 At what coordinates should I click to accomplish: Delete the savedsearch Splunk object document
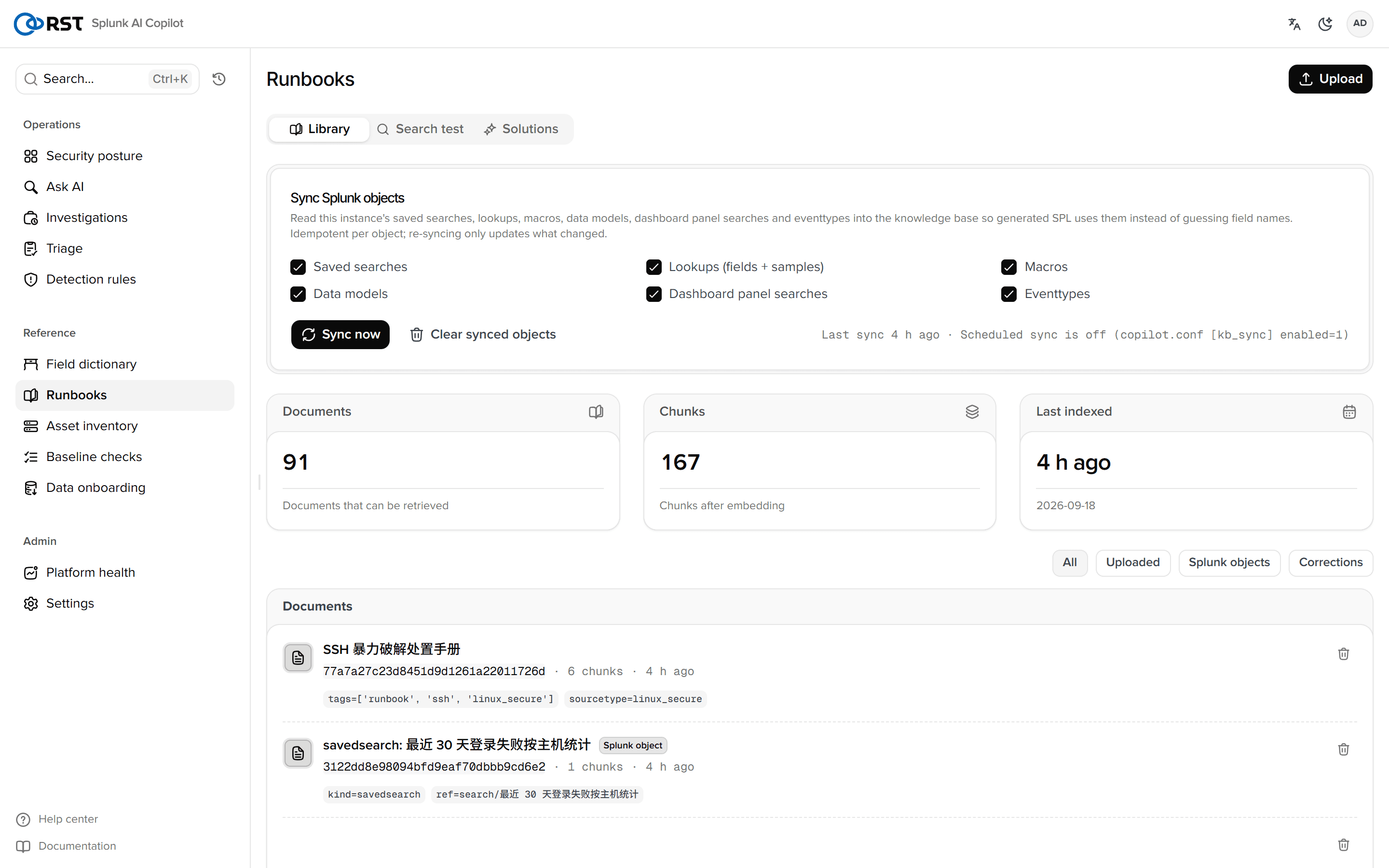[x=1343, y=749]
